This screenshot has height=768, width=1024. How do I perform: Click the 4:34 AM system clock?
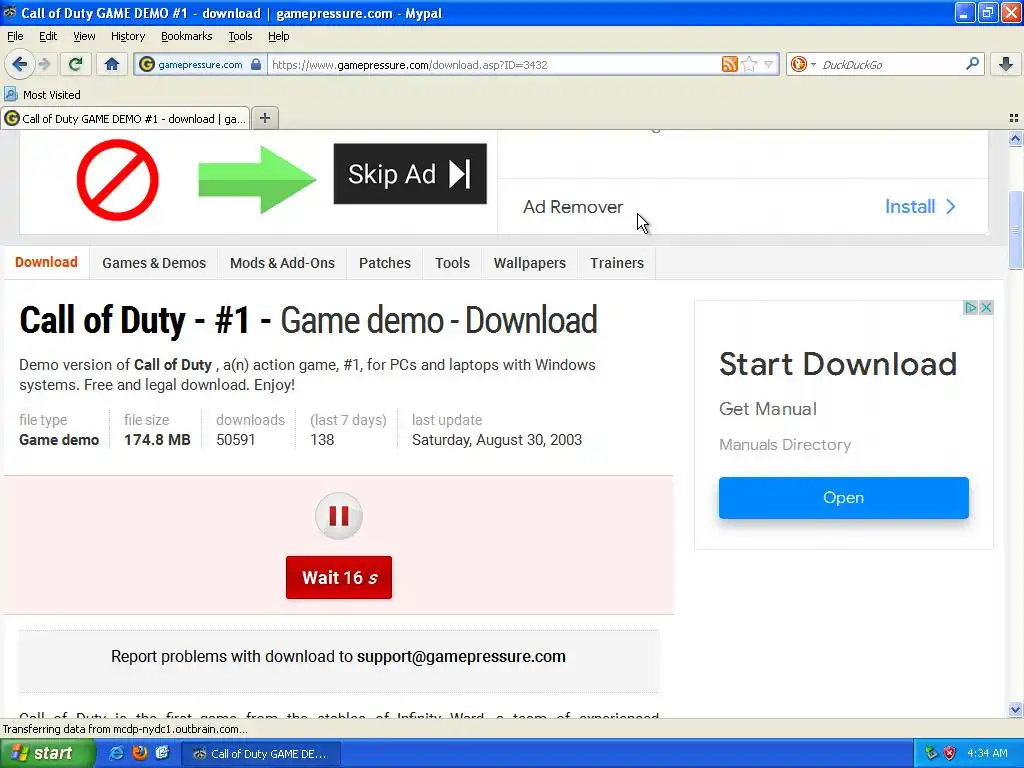987,753
